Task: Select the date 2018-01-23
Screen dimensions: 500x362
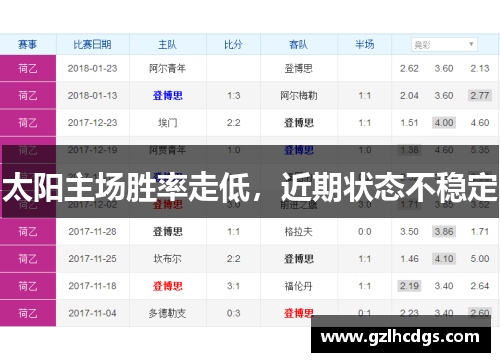Action: 92,68
